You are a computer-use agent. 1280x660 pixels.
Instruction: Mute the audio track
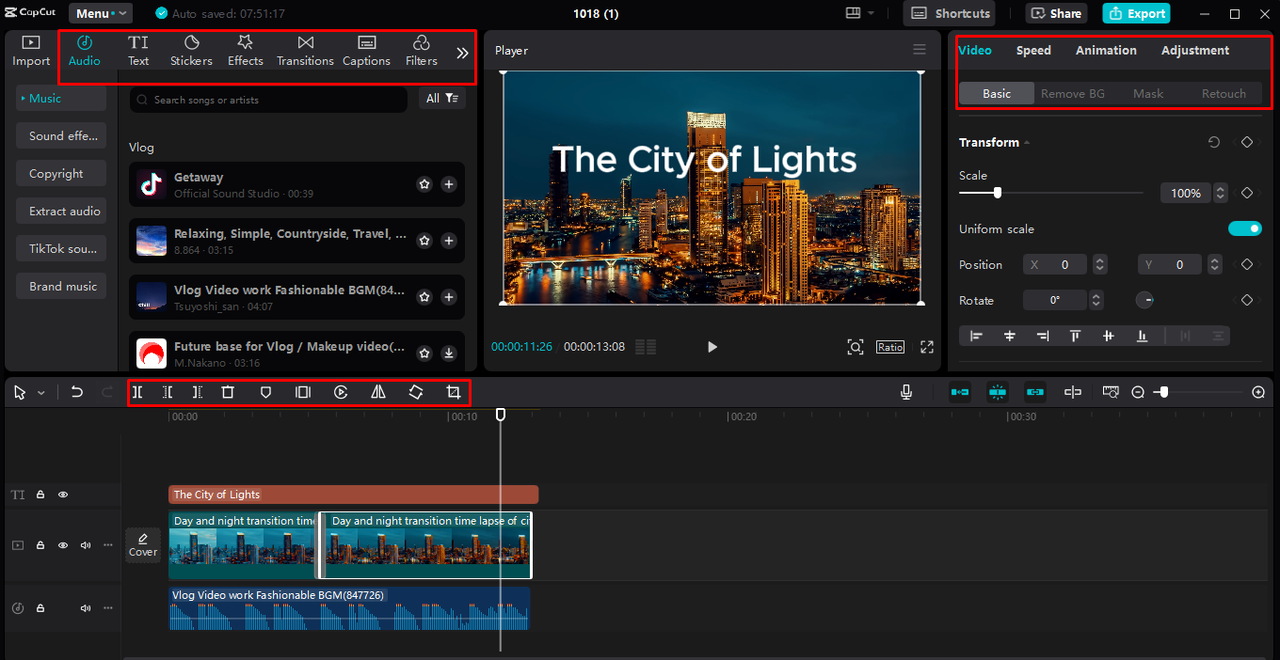(x=85, y=608)
